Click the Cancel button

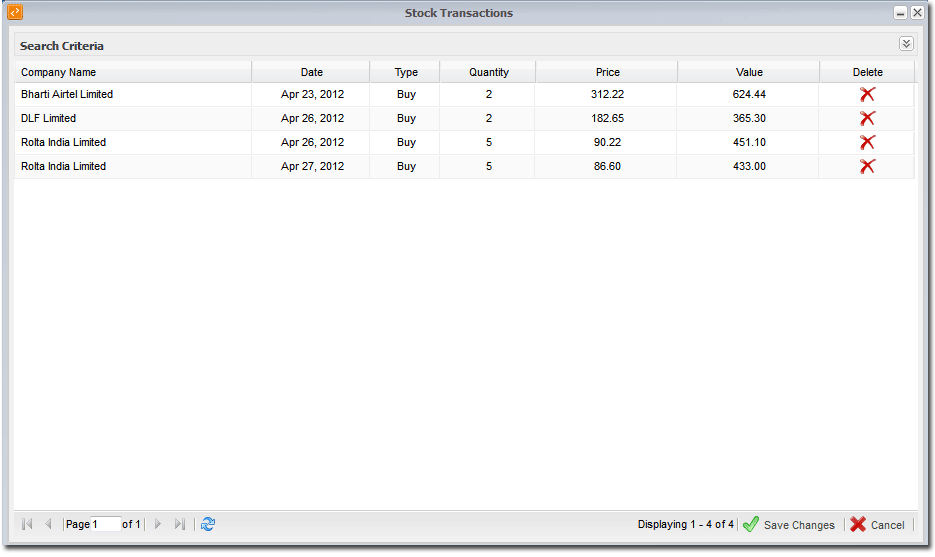(877, 525)
